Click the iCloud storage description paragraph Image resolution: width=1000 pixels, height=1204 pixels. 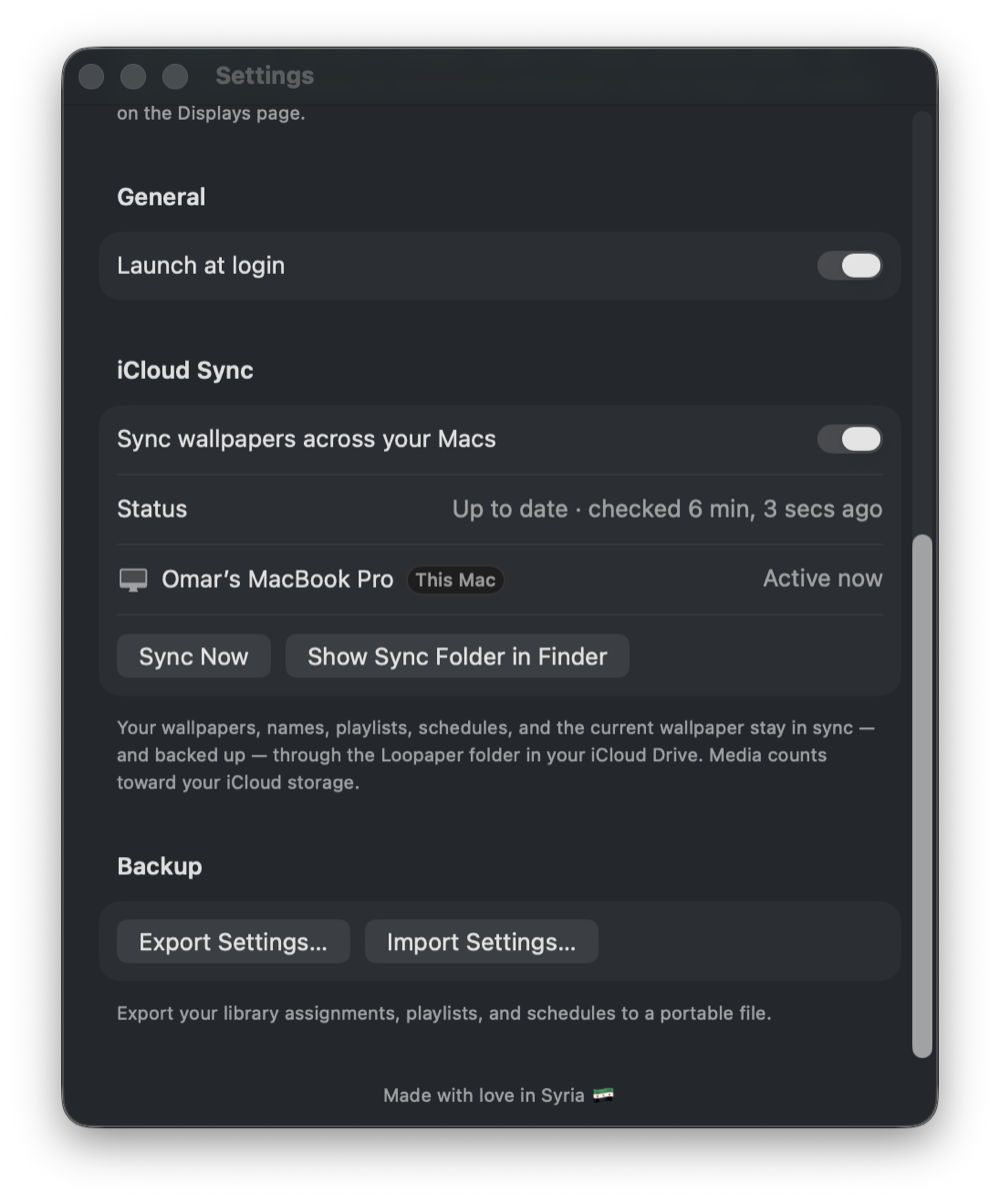496,755
